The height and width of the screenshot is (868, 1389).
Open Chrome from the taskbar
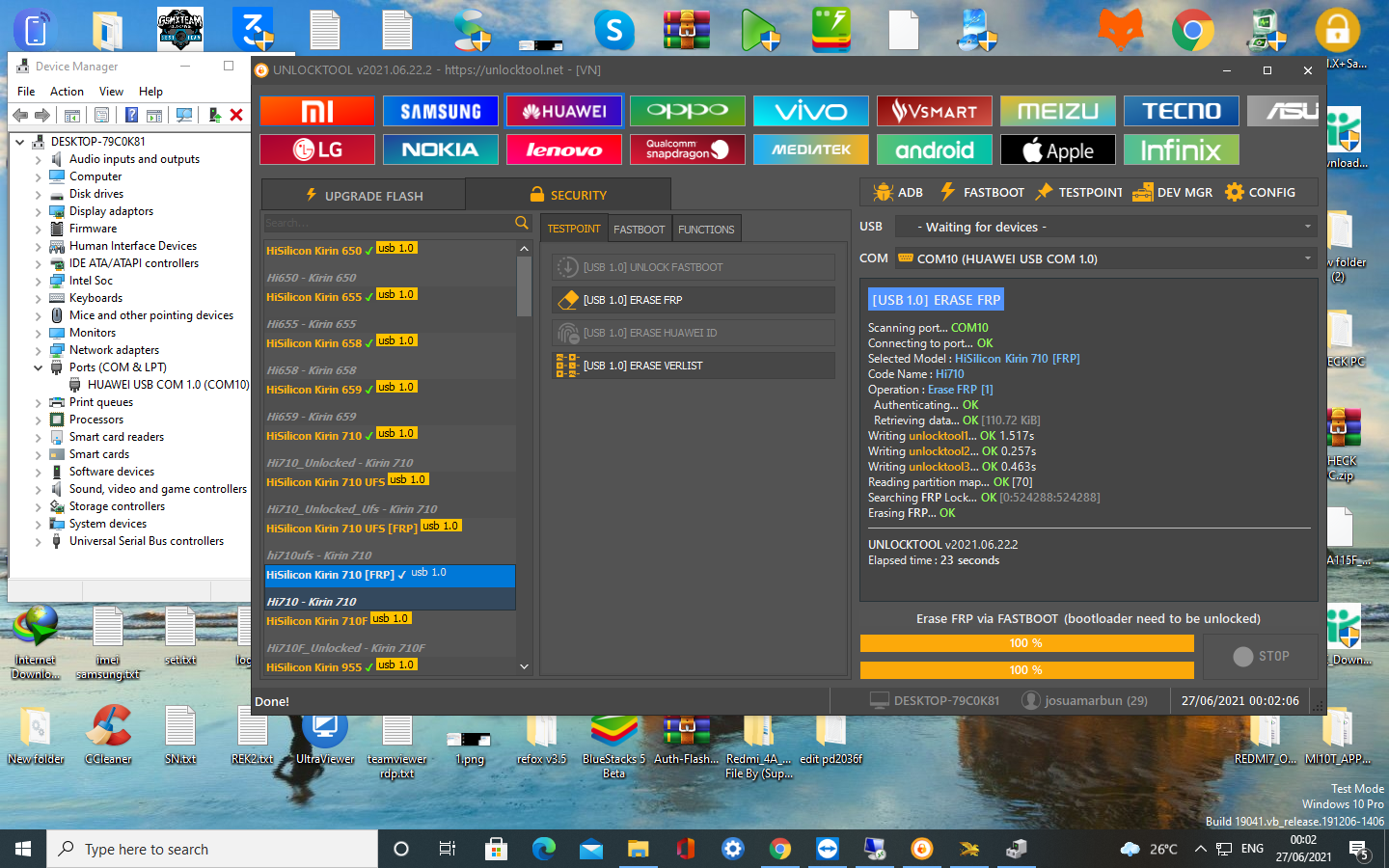coord(780,849)
